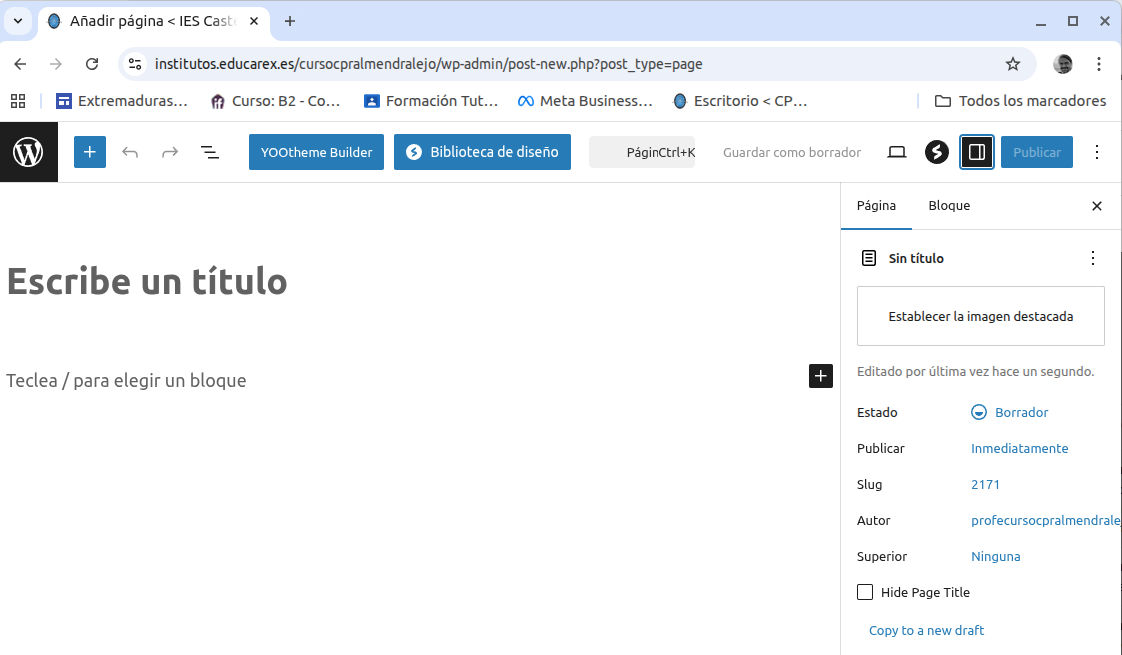Click the redo arrow in toolbar
Image resolution: width=1122 pixels, height=655 pixels.
(170, 152)
